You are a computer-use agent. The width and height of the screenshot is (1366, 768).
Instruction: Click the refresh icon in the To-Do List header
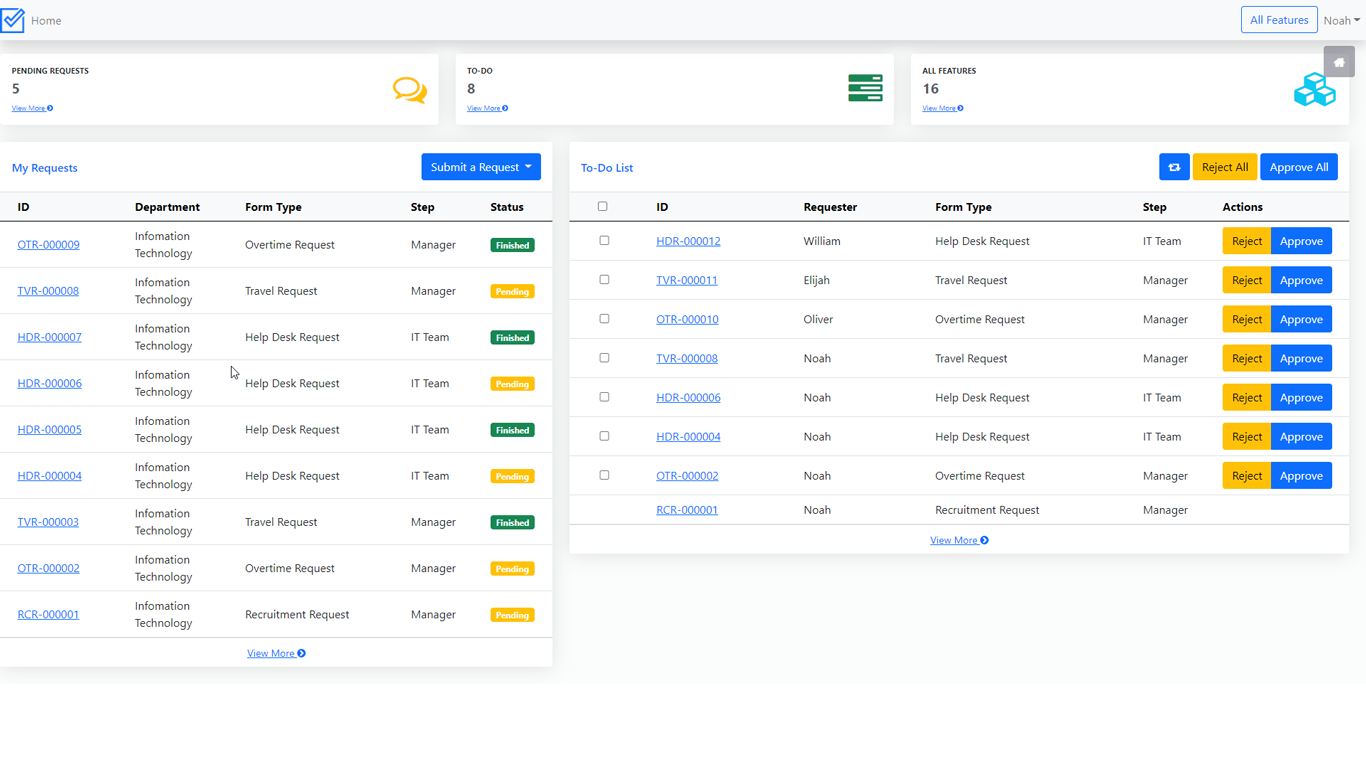tap(1174, 166)
